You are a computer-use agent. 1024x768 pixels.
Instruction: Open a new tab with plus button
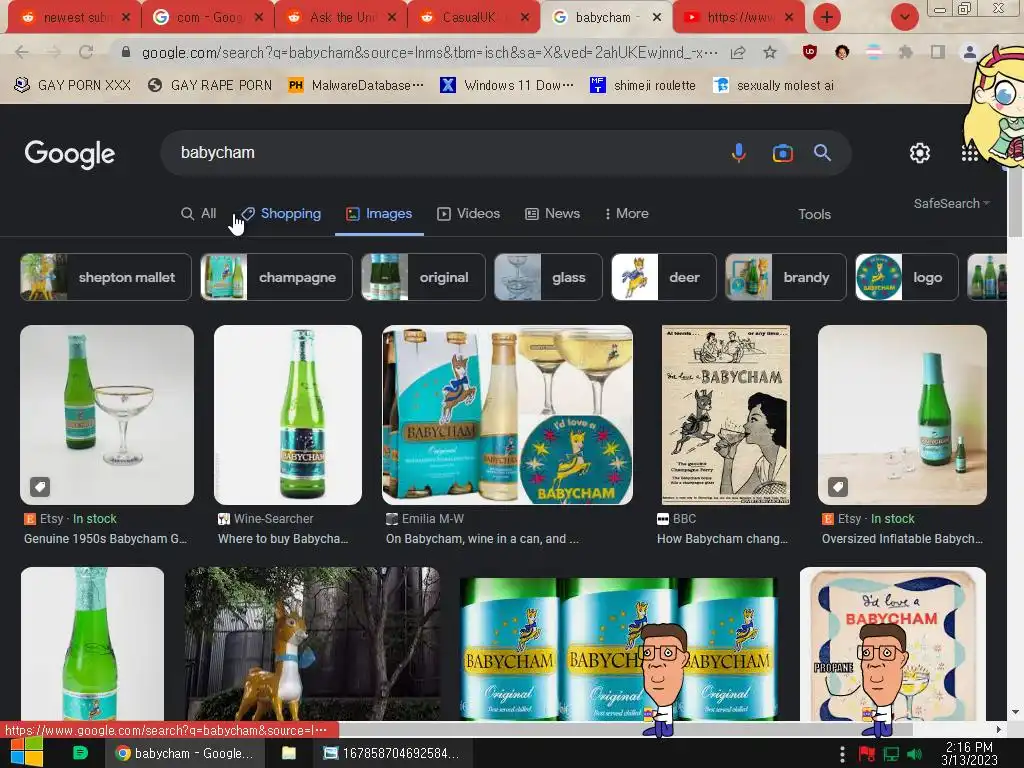(x=827, y=17)
